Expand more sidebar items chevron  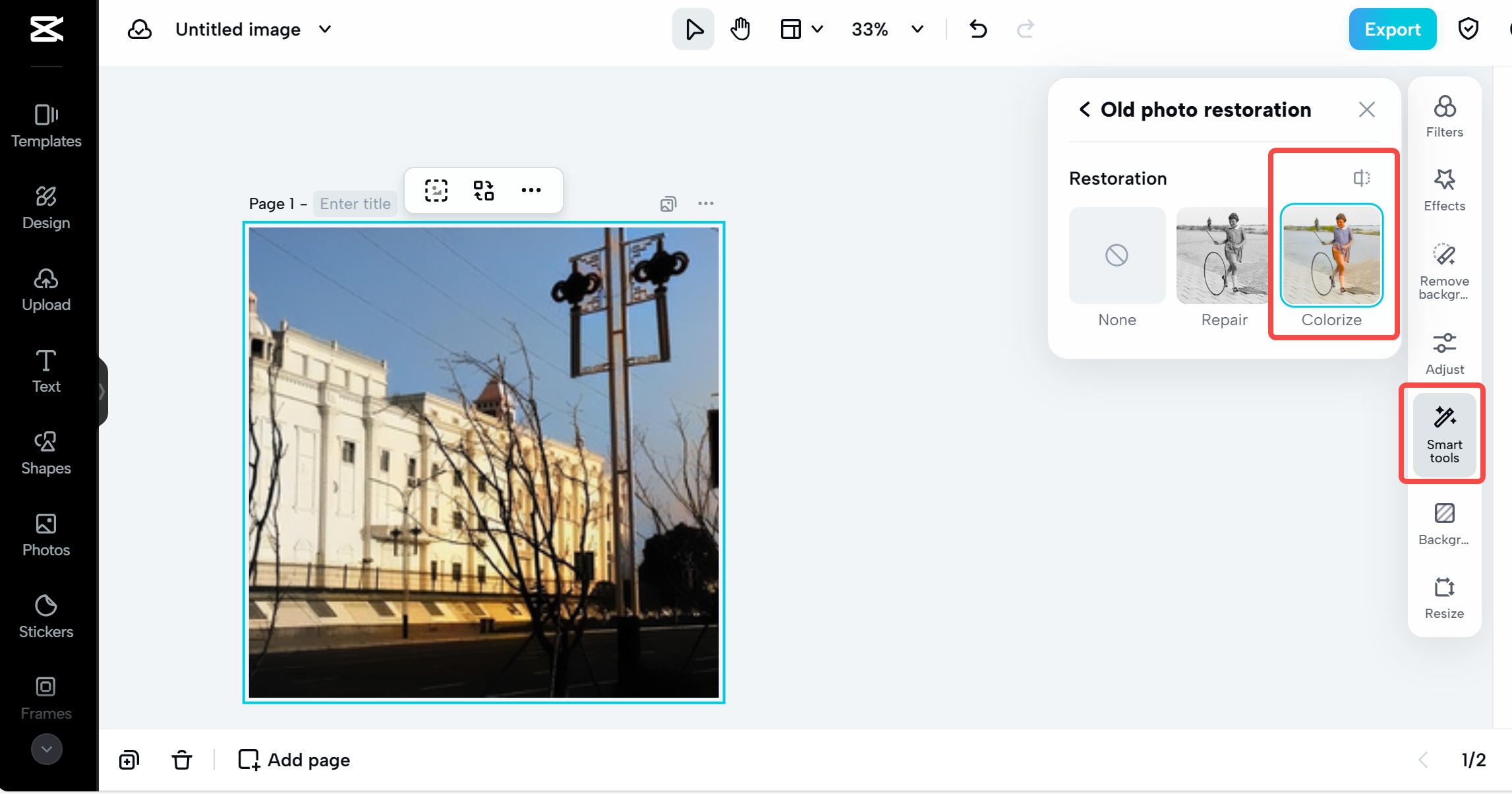click(46, 749)
